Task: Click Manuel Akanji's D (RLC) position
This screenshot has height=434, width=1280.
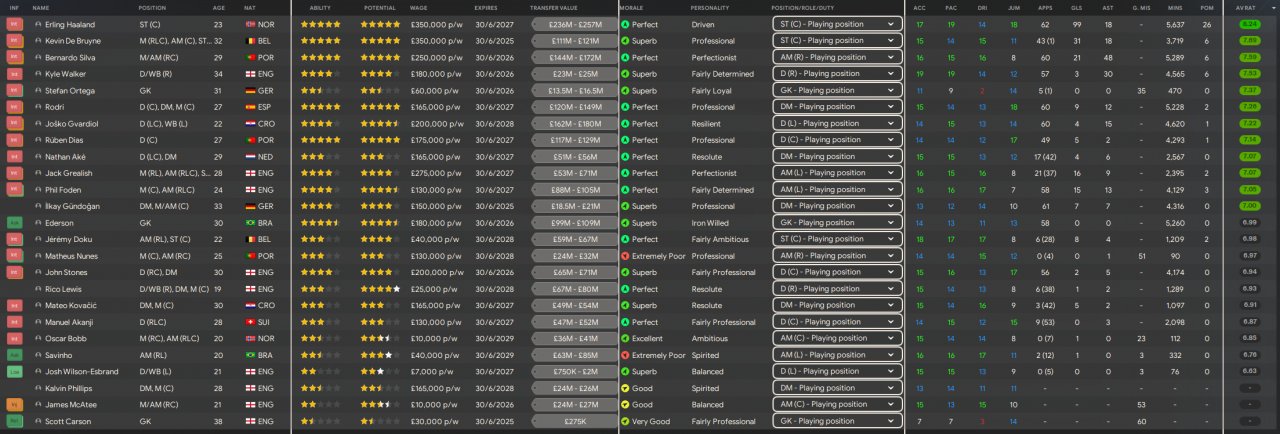Action: [155, 322]
